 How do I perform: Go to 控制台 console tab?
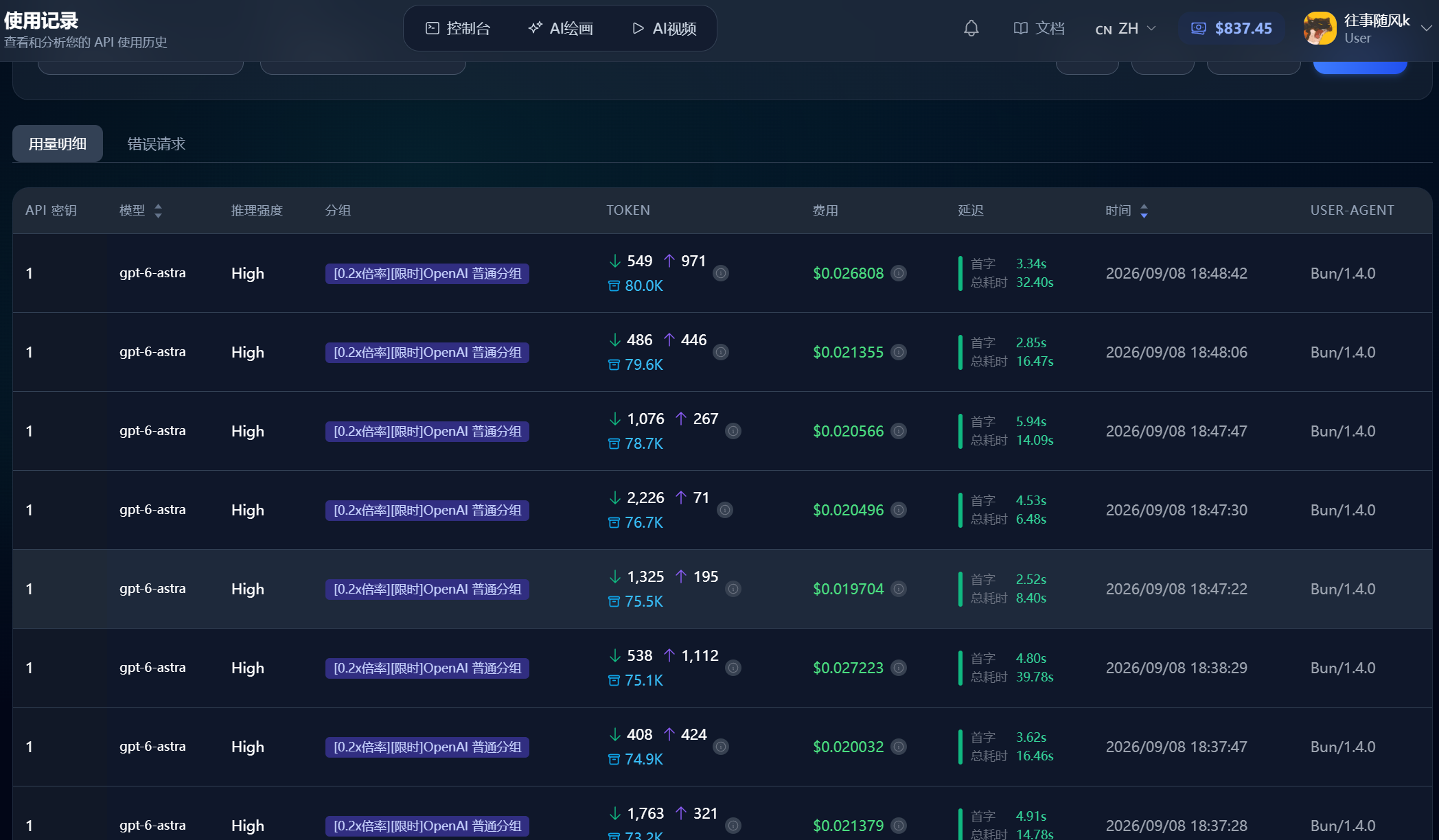point(458,28)
